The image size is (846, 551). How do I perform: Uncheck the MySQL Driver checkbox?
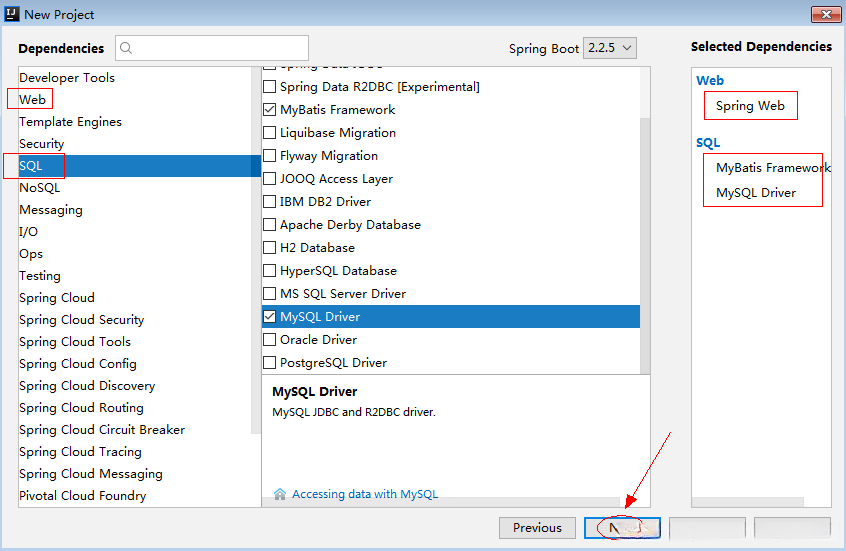point(270,317)
